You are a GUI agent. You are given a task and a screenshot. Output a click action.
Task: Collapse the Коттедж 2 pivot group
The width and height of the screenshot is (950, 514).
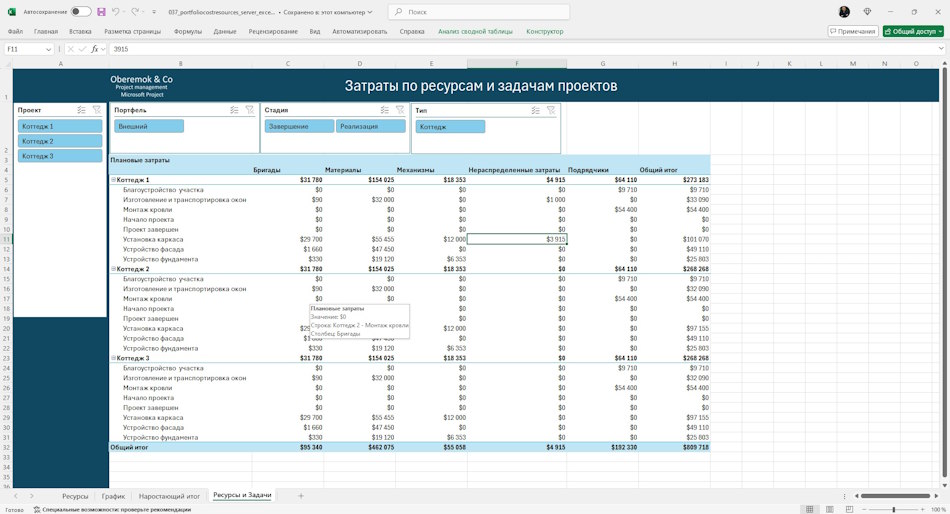click(113, 269)
